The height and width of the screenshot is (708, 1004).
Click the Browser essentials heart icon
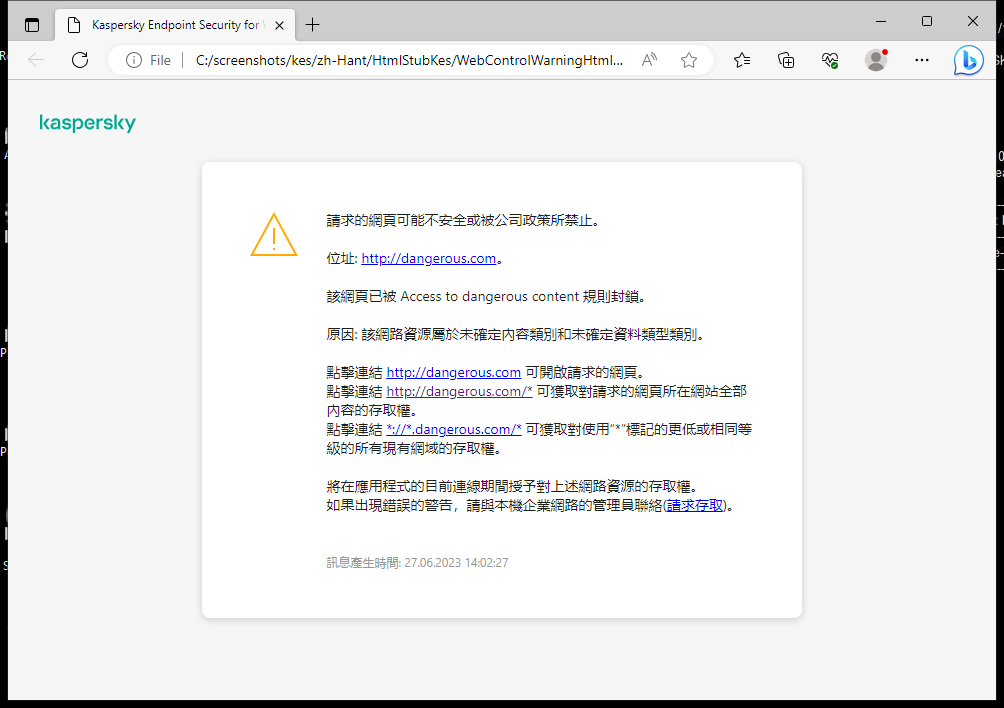pos(829,60)
